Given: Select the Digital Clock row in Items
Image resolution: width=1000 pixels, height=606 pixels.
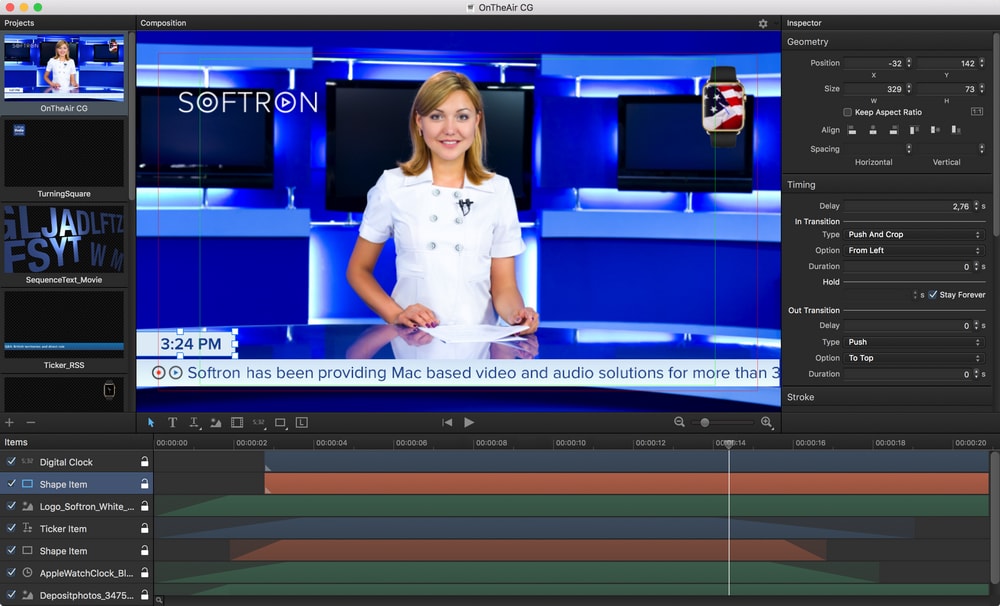Looking at the screenshot, I should 77,461.
